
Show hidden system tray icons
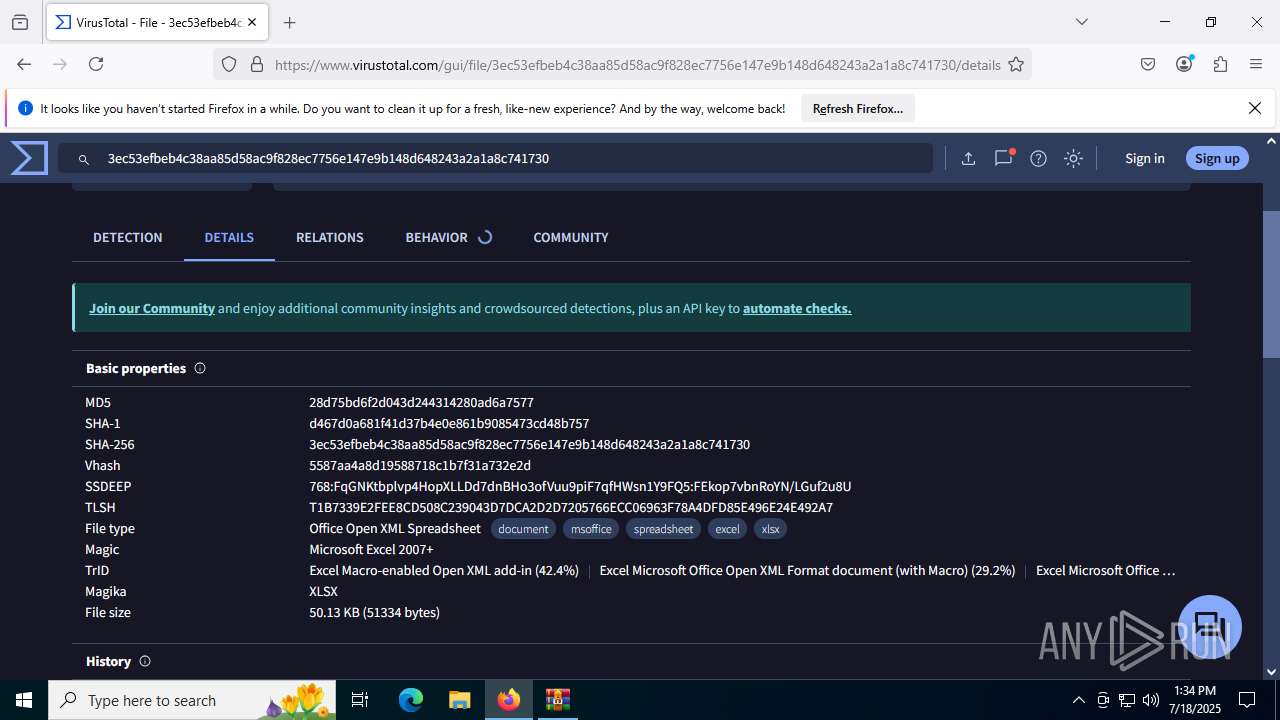(x=1078, y=700)
